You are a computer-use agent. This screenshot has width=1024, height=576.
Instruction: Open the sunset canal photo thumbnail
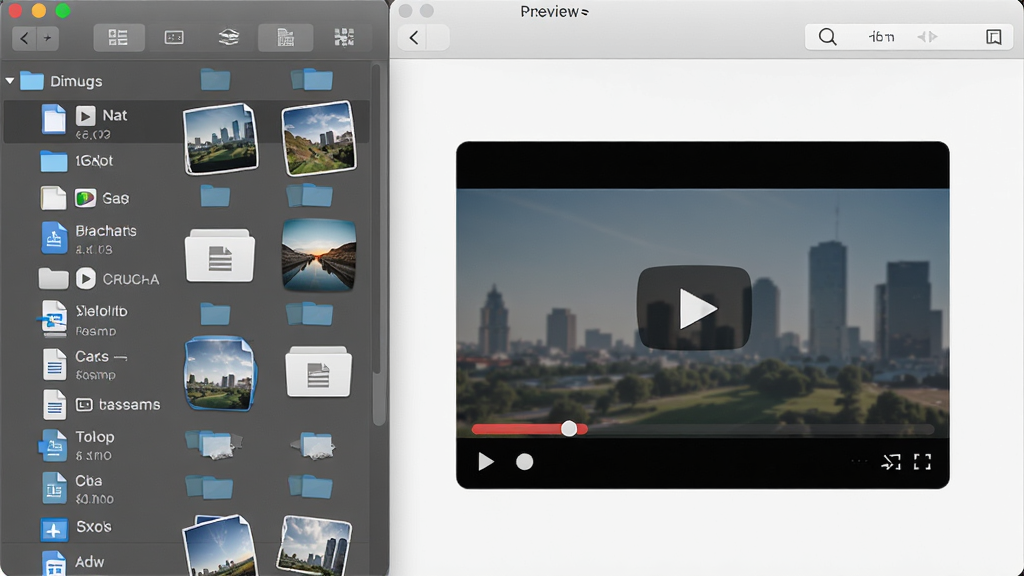(319, 255)
